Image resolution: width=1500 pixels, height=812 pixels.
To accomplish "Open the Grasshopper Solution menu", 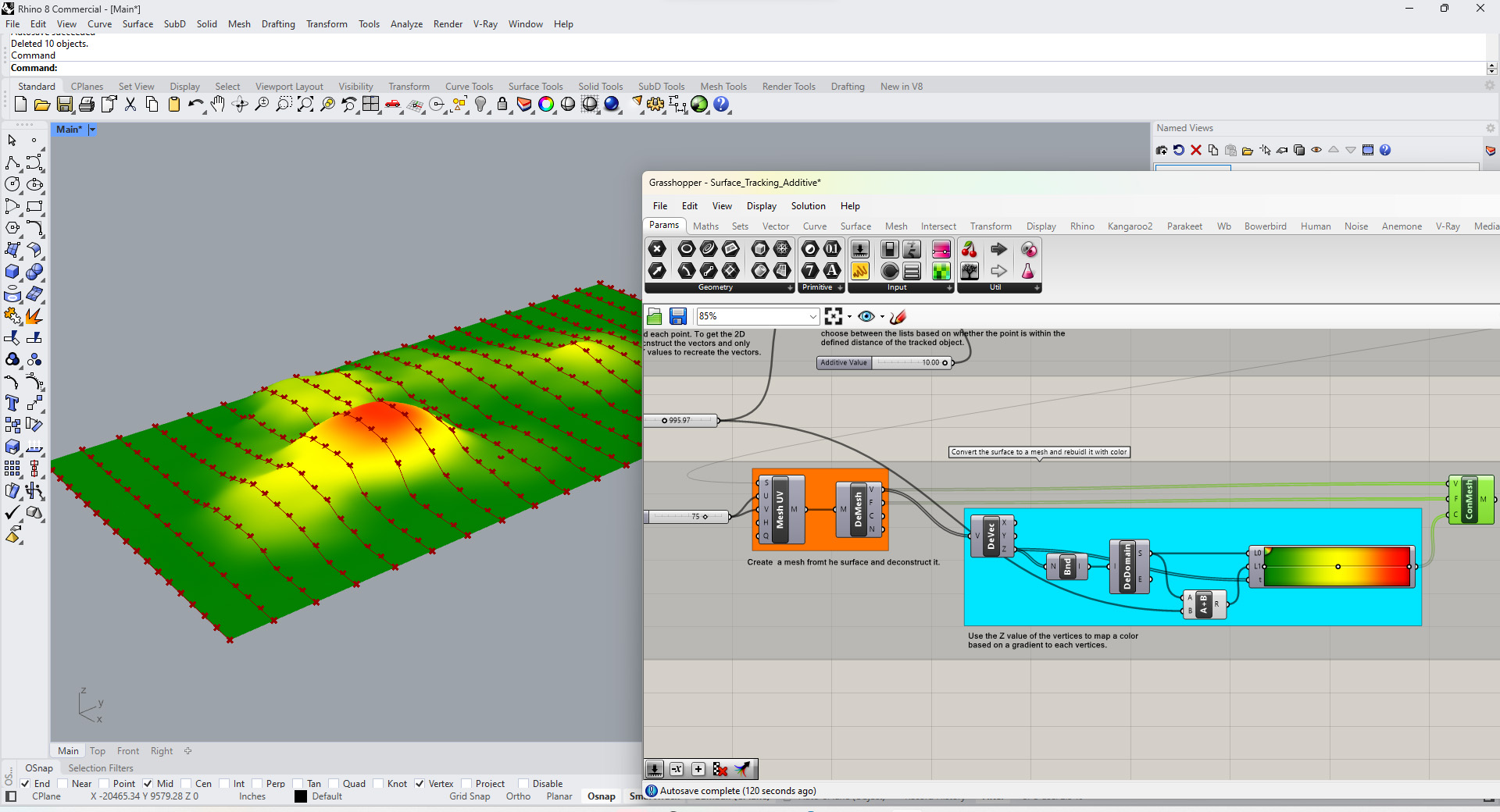I will point(808,206).
